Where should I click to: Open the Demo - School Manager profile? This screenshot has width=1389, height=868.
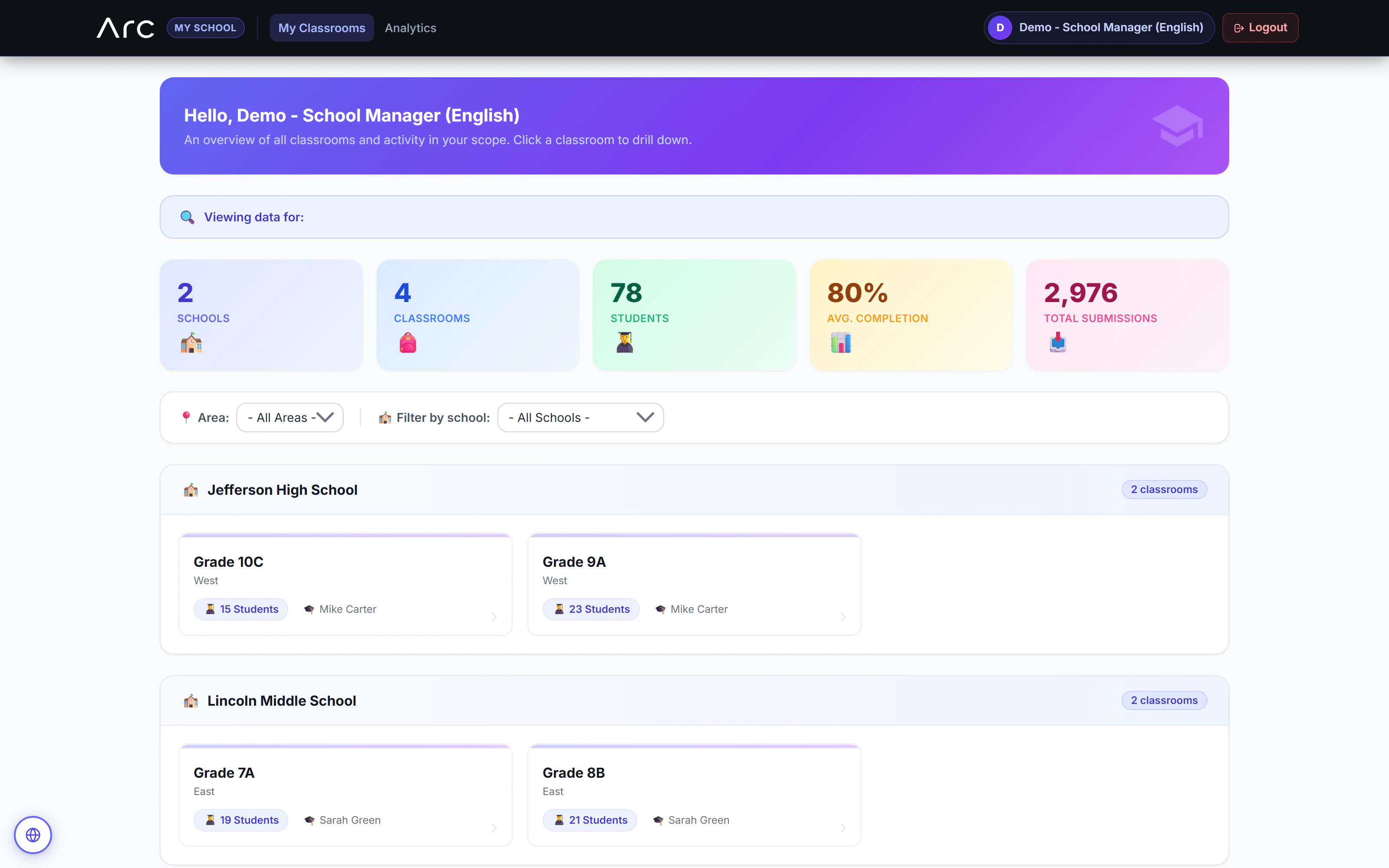(x=1099, y=27)
